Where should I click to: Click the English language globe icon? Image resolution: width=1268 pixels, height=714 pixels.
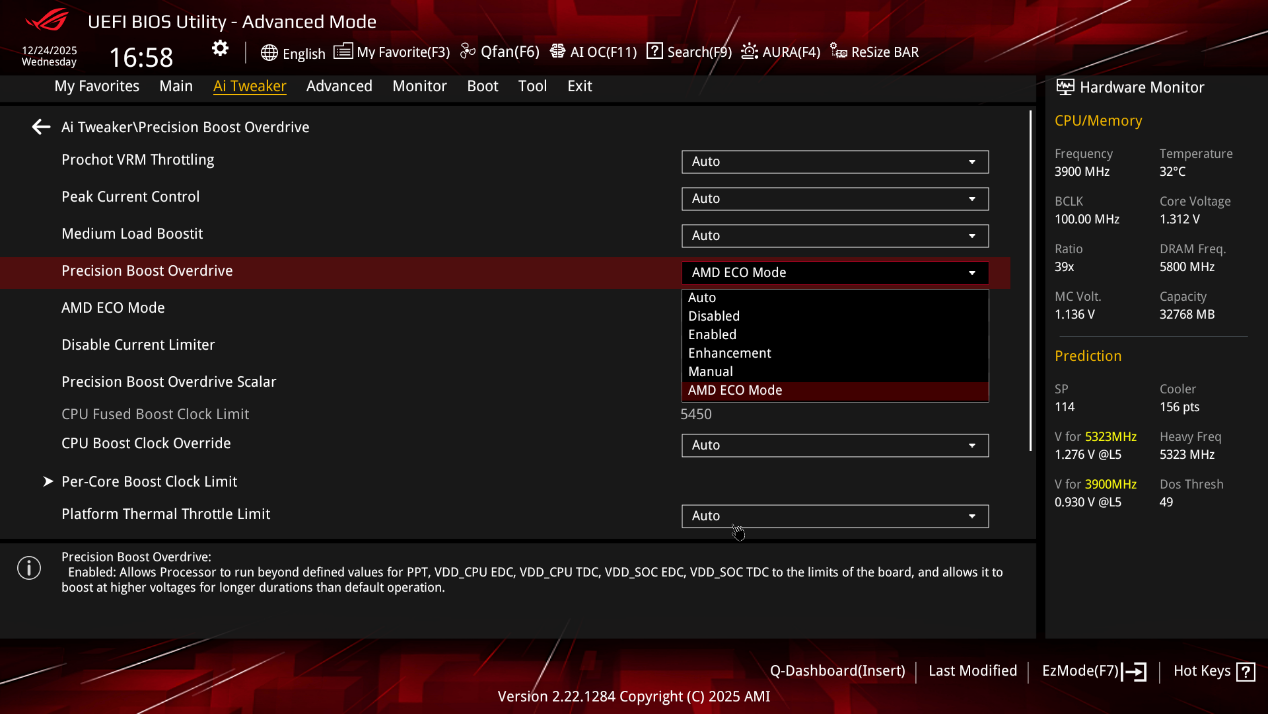pyautogui.click(x=269, y=52)
